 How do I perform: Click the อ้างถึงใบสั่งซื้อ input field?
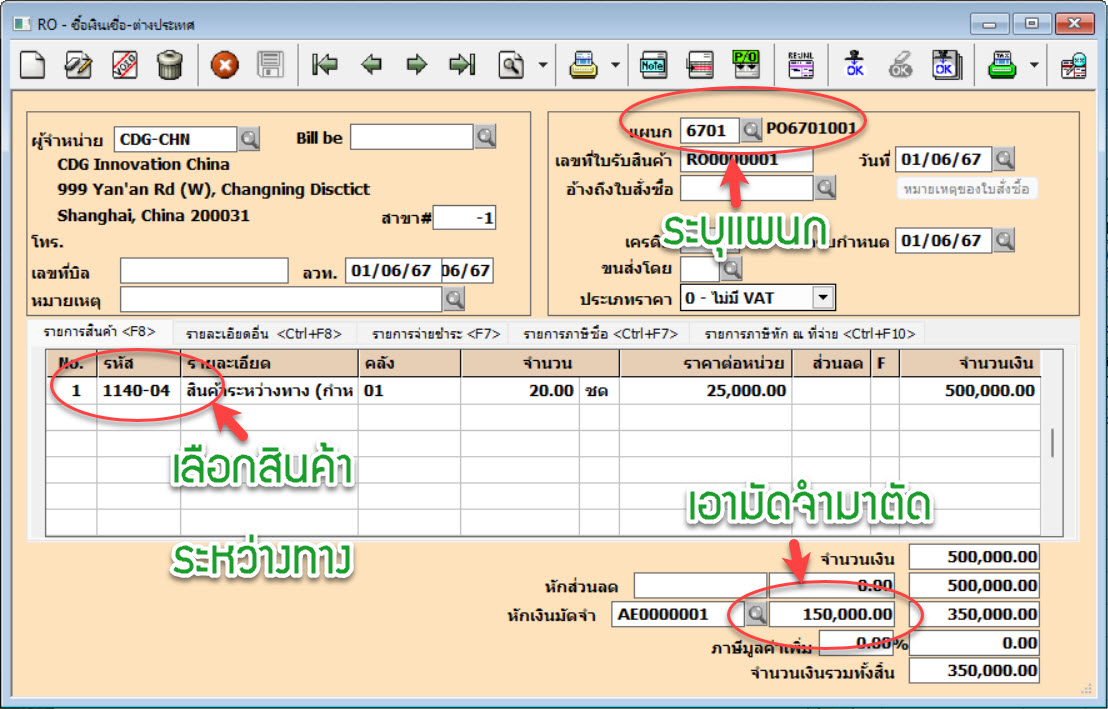(747, 189)
